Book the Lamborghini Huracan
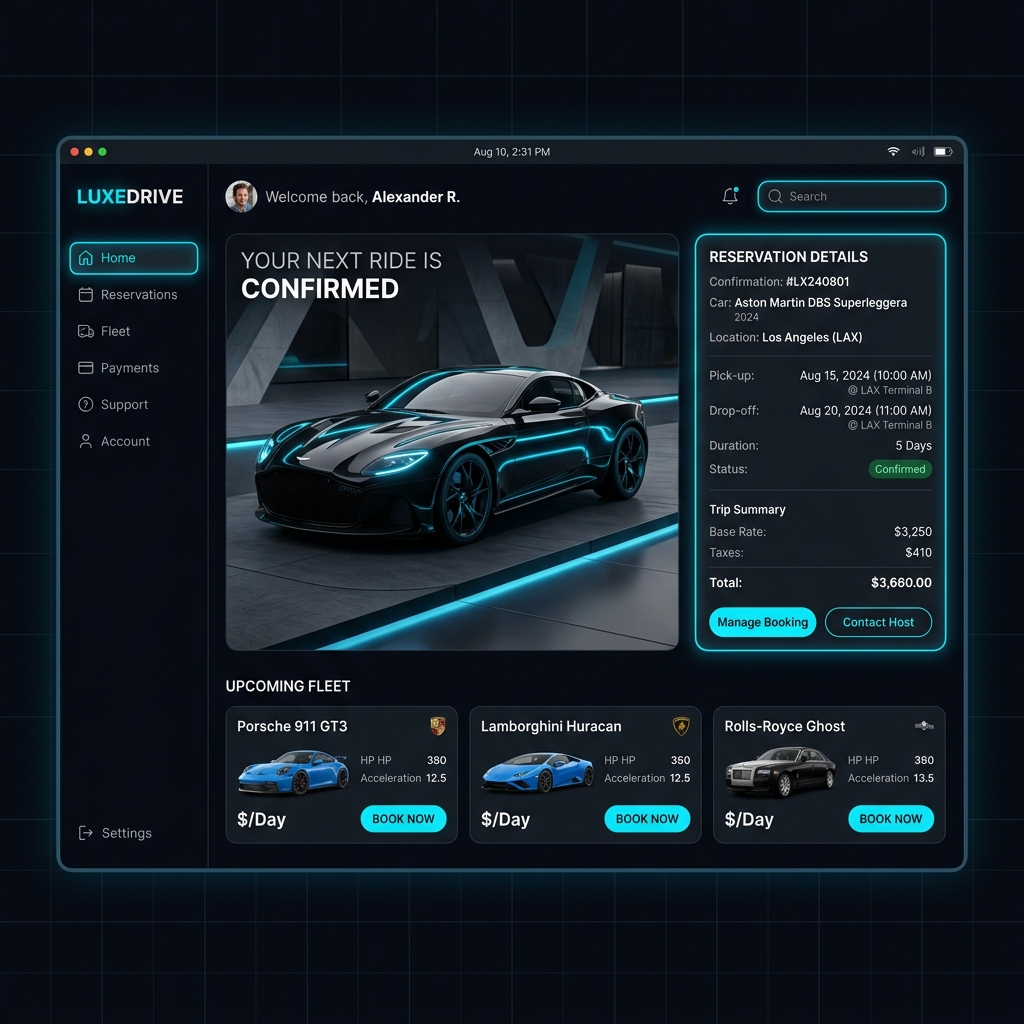The width and height of the screenshot is (1024, 1024). coord(647,819)
